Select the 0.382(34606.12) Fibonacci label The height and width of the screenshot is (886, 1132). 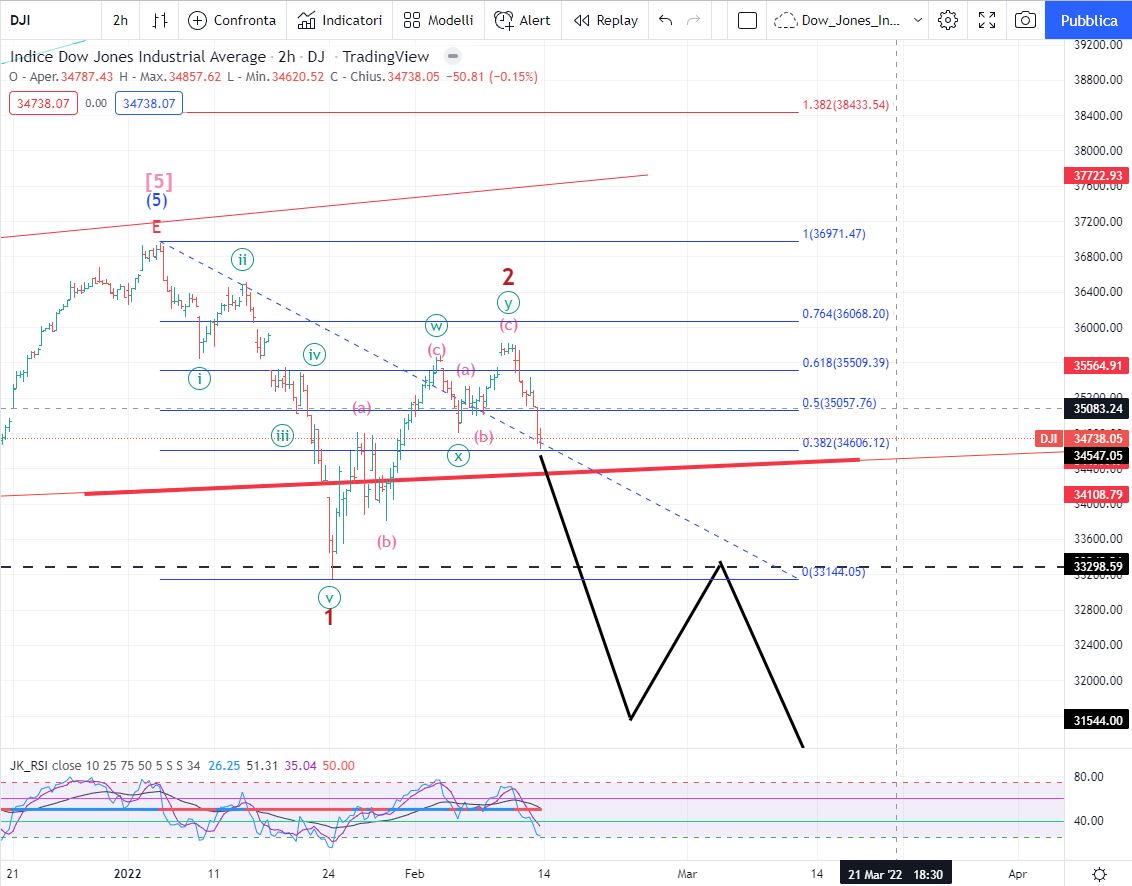(845, 443)
